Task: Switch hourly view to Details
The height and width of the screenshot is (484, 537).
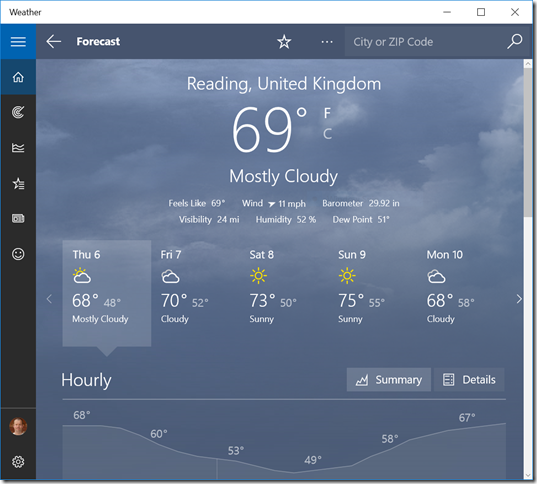Action: coord(469,380)
